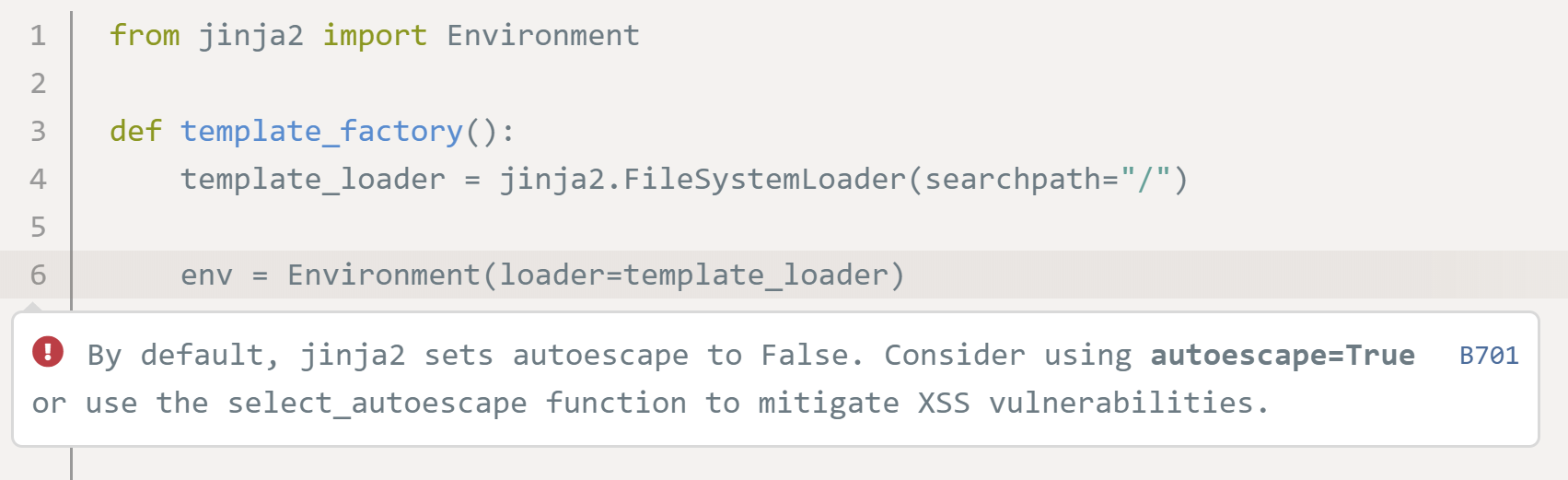Click the 'def' keyword on line 3
Viewport: 1568px width, 480px height.
click(135, 132)
